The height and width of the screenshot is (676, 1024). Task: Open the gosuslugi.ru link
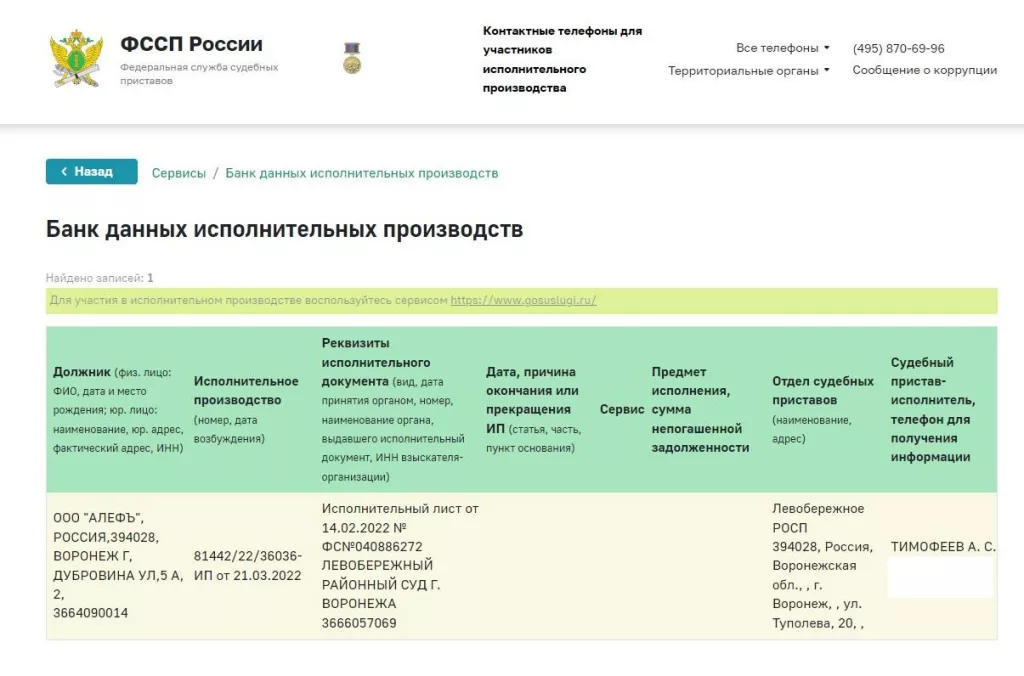pyautogui.click(x=523, y=300)
